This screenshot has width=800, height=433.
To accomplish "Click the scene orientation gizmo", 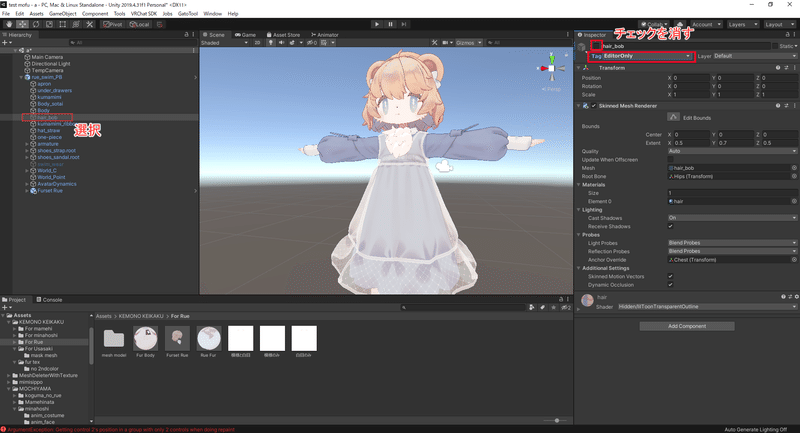I will tap(552, 68).
